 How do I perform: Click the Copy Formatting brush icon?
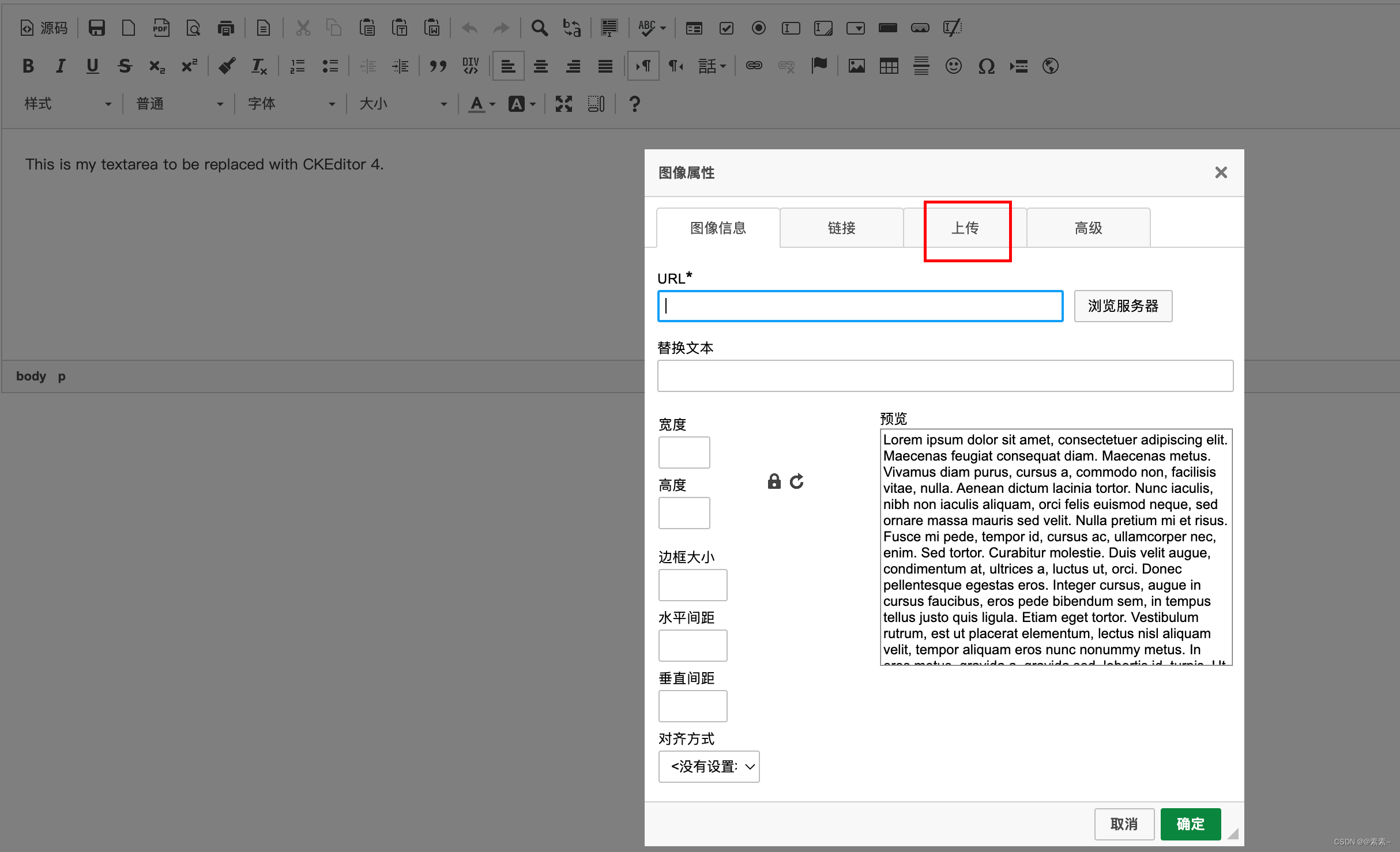click(227, 66)
